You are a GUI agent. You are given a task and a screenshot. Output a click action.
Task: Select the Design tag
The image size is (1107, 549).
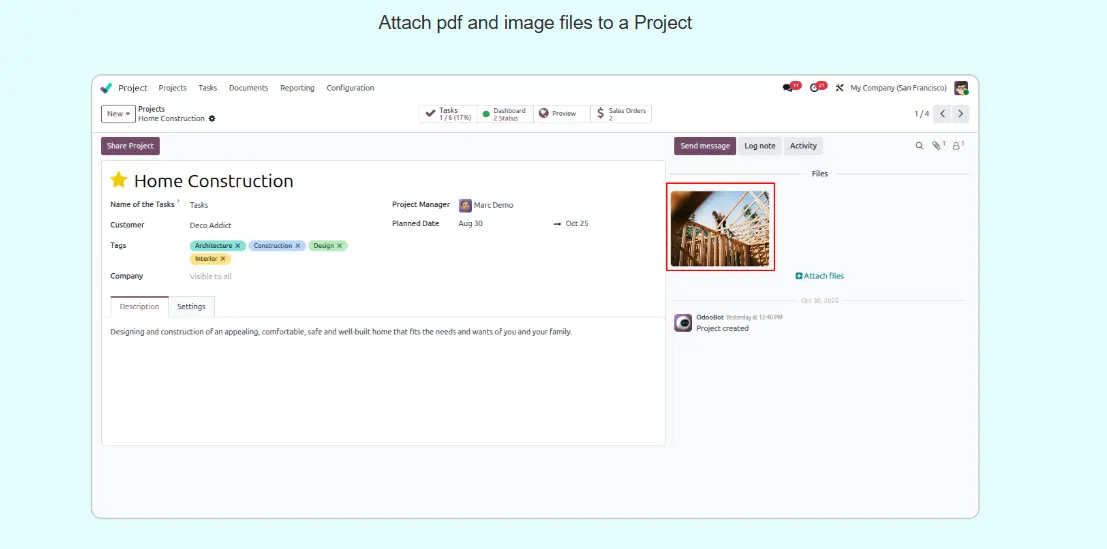(x=323, y=246)
